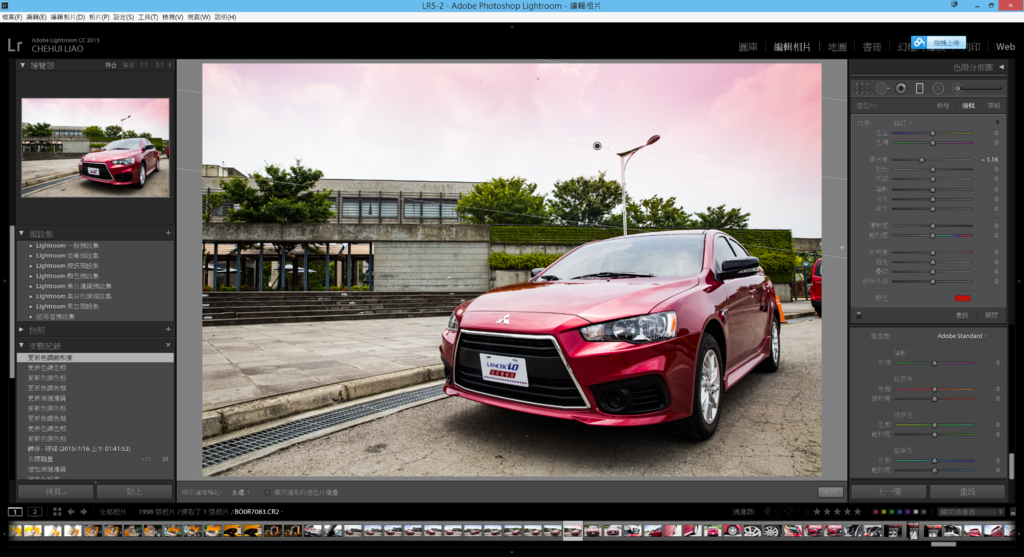Select the red eye correction tool icon

[901, 88]
